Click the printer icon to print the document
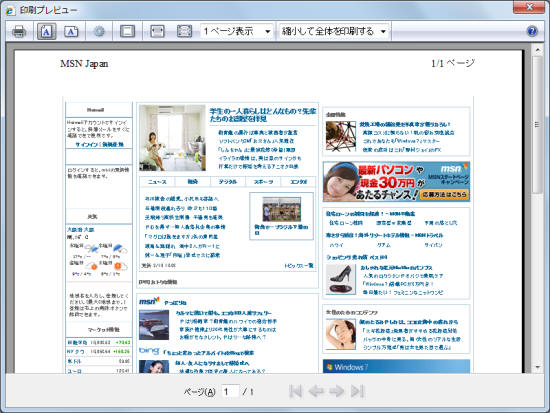 click(19, 32)
